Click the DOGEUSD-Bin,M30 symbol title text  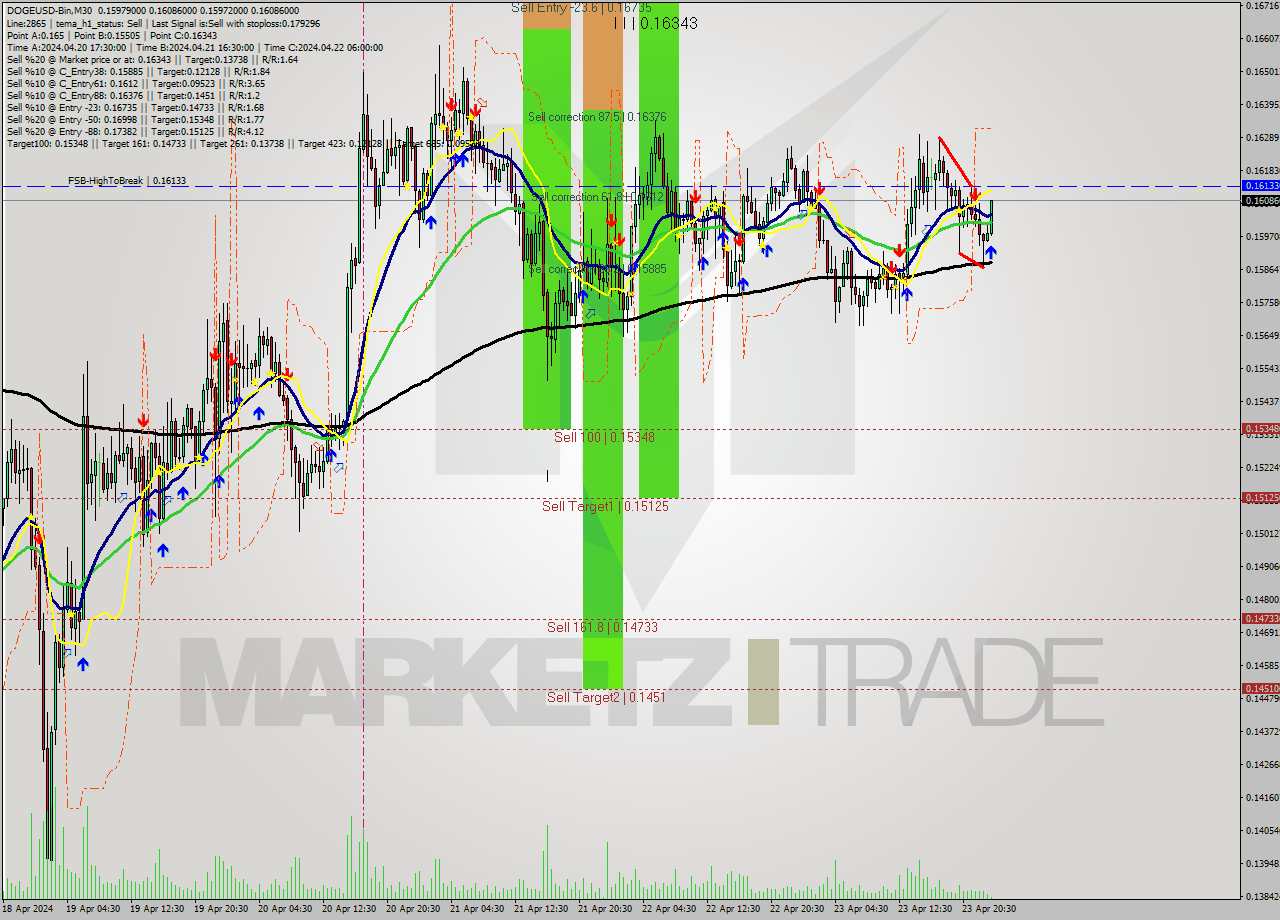point(47,11)
